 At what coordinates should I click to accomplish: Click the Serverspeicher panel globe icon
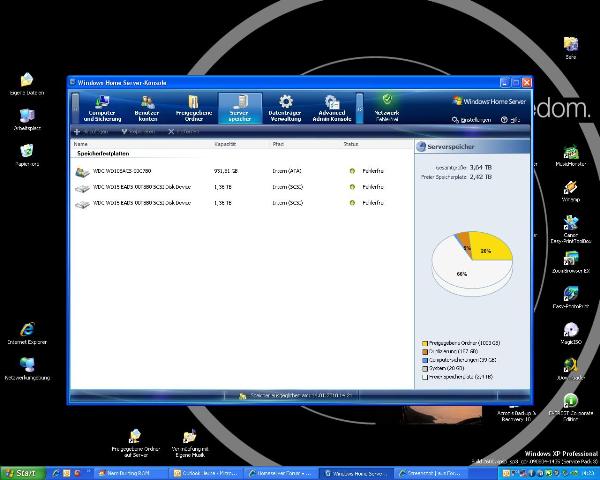click(421, 147)
